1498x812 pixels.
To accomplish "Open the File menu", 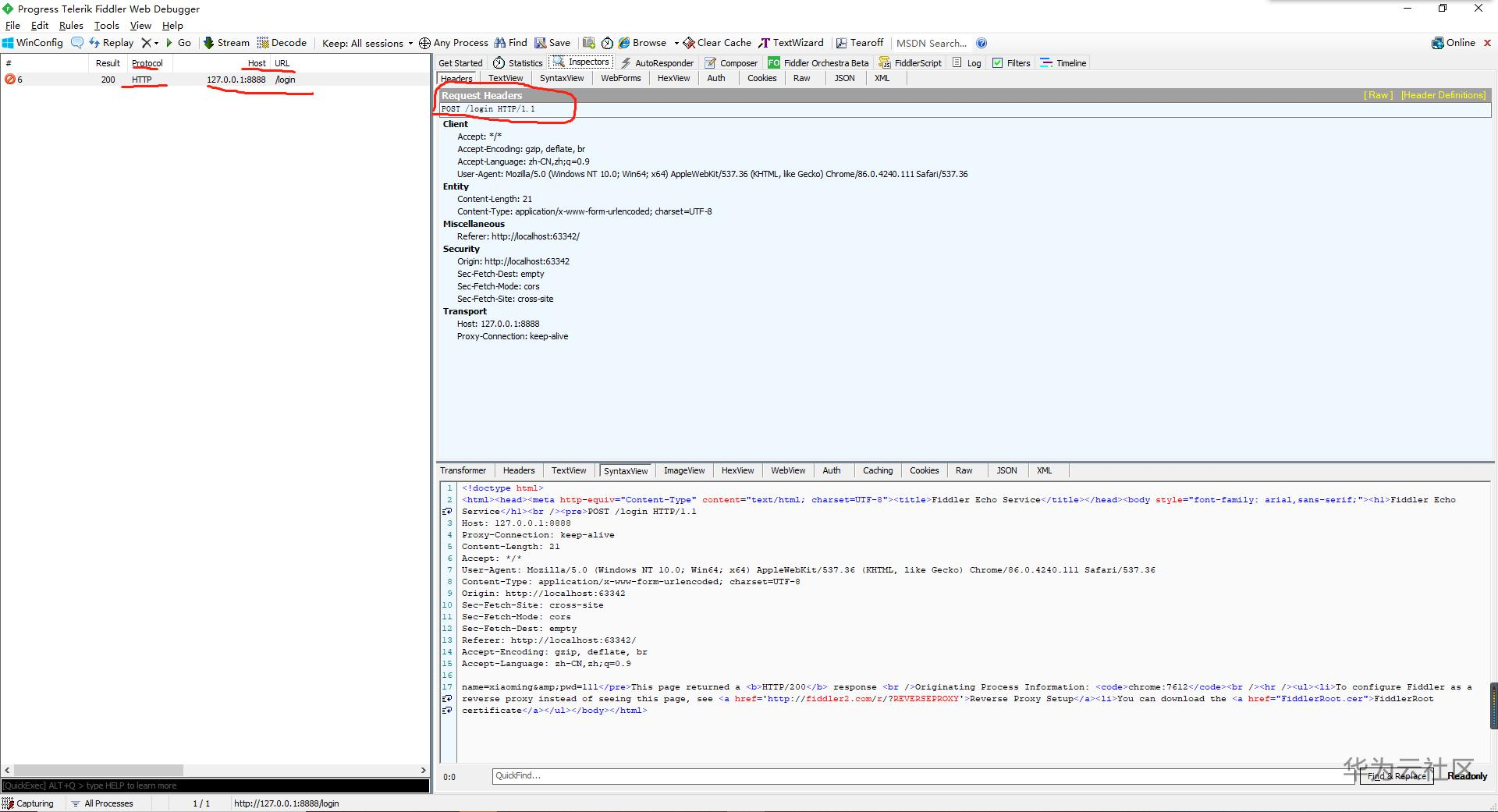I will [x=12, y=26].
